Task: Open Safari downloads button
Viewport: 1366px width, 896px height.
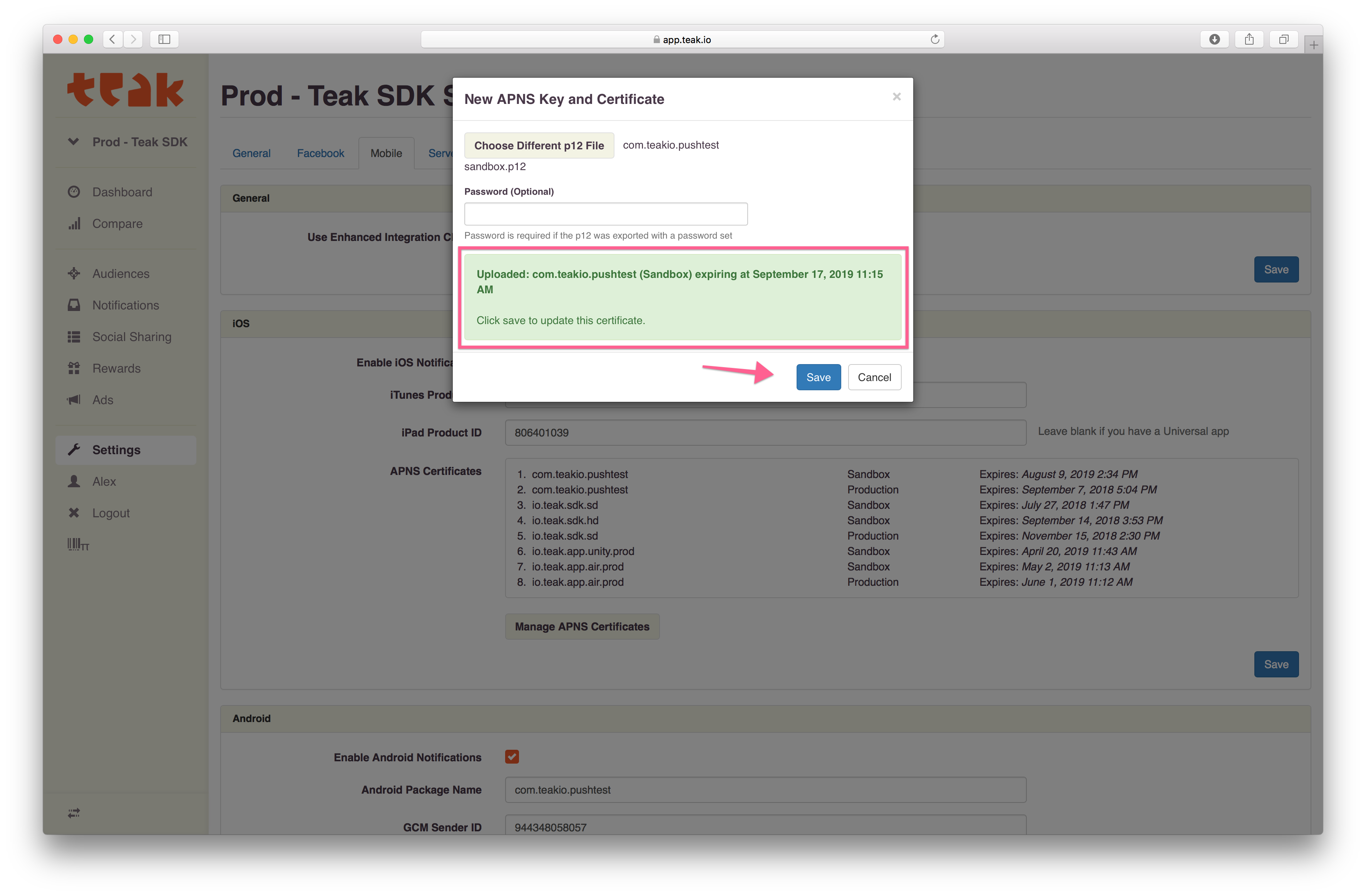Action: [x=1214, y=39]
